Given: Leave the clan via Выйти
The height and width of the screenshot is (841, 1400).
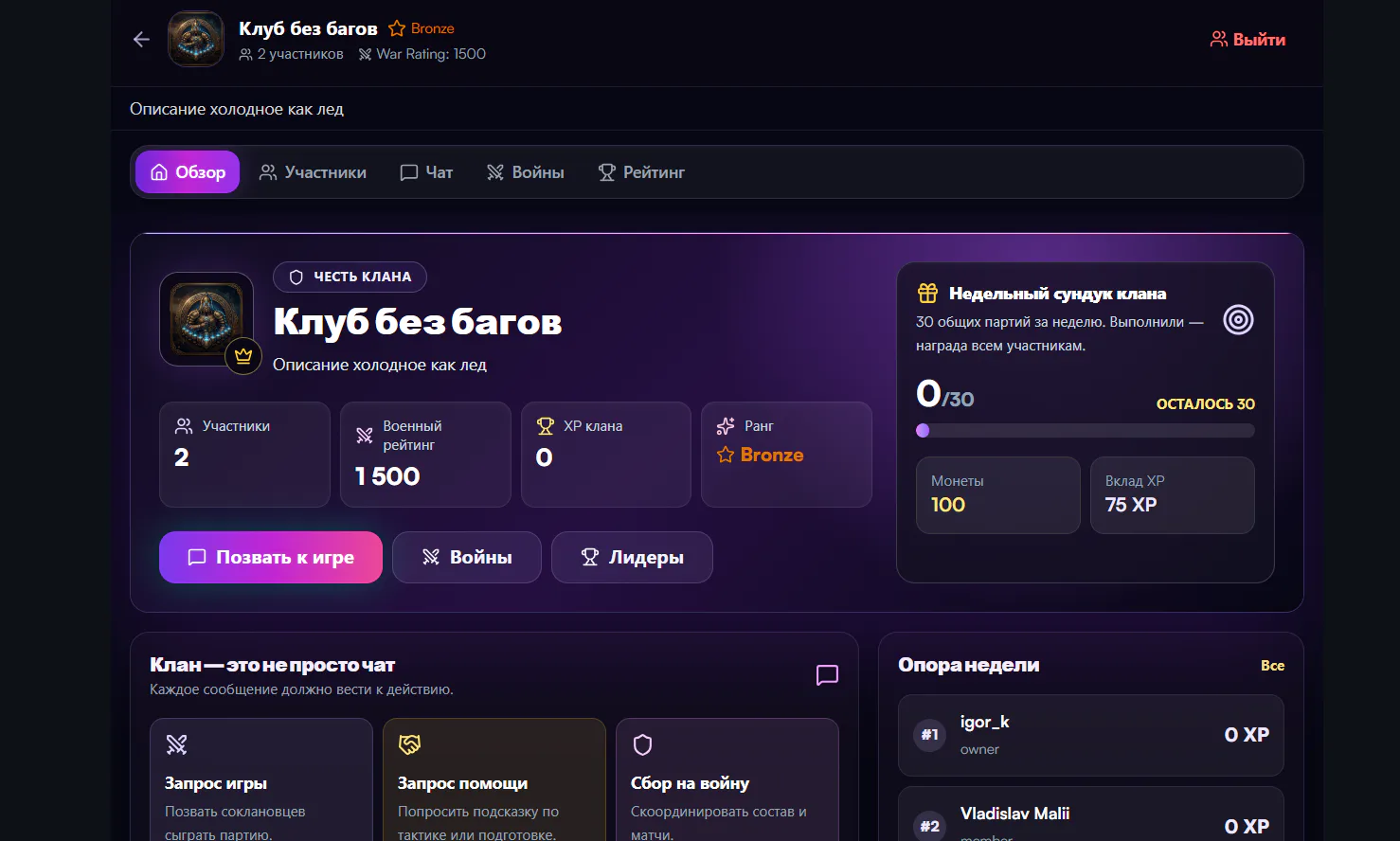Looking at the screenshot, I should [1247, 40].
